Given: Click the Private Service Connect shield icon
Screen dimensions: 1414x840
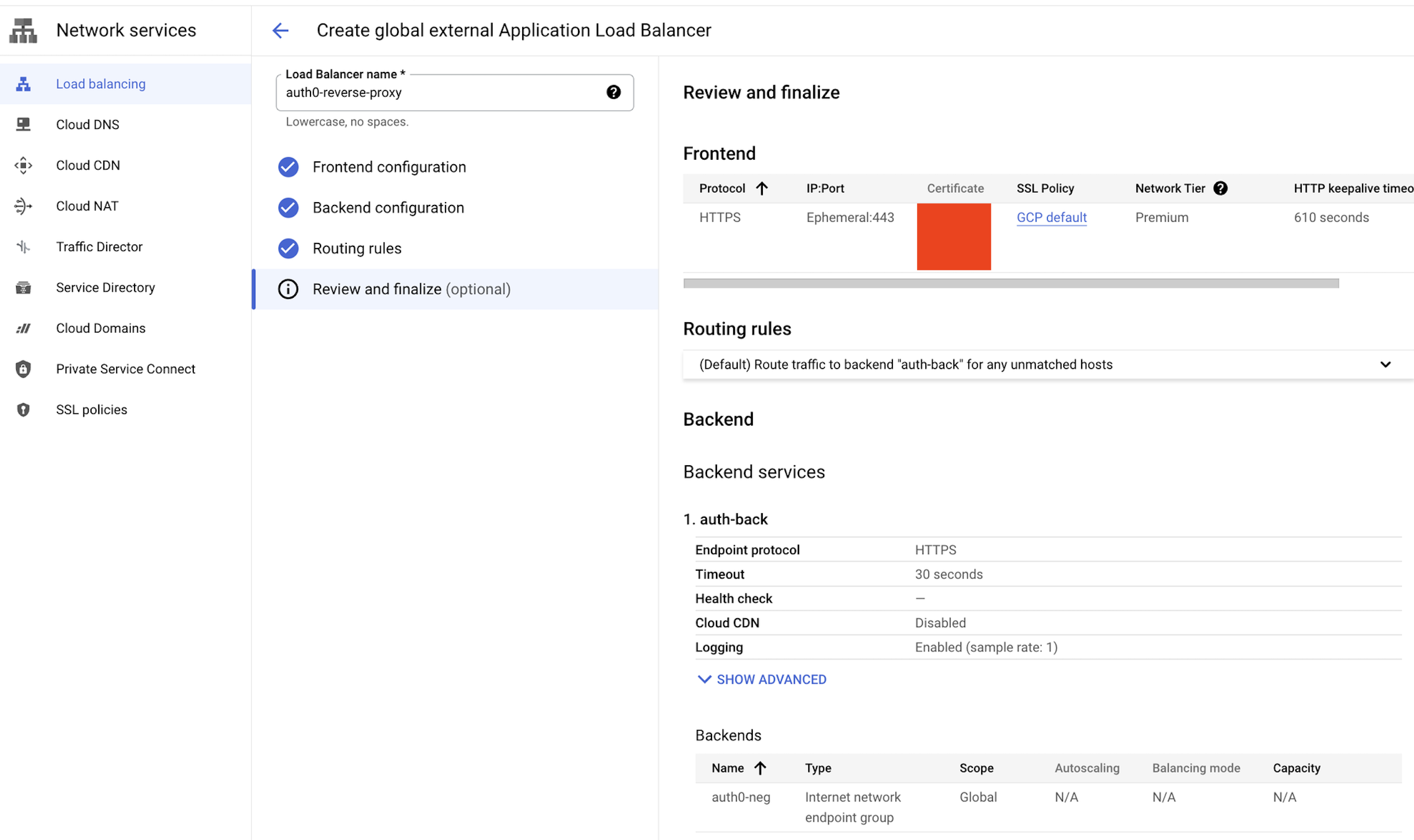Looking at the screenshot, I should click(x=23, y=369).
